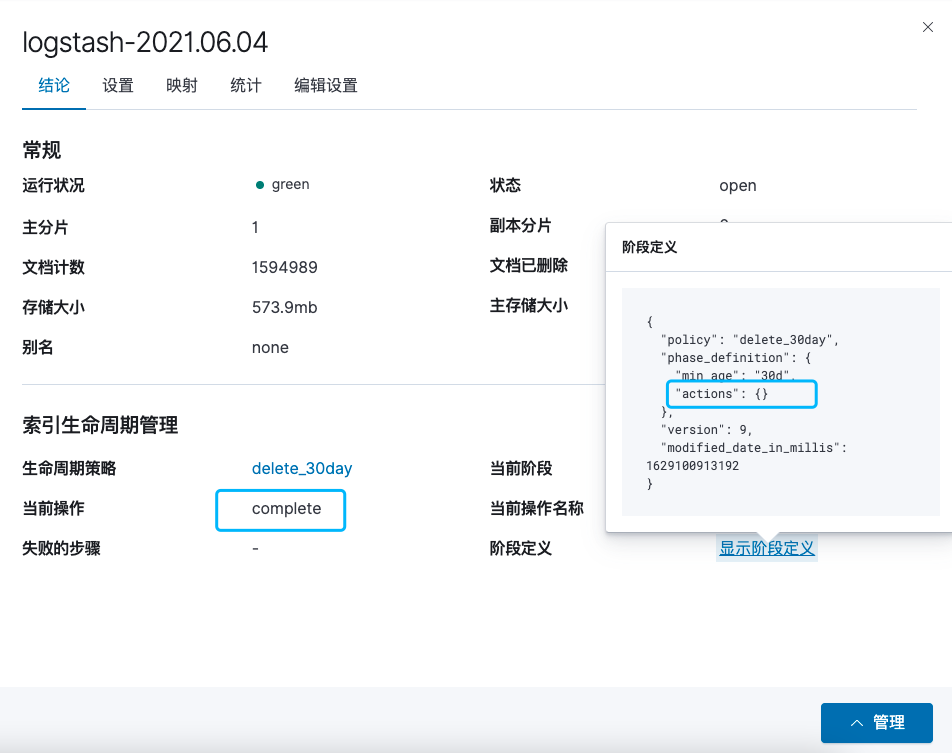Click the 当前操作名称 label
Screen dimensions: 952x753
[537, 508]
